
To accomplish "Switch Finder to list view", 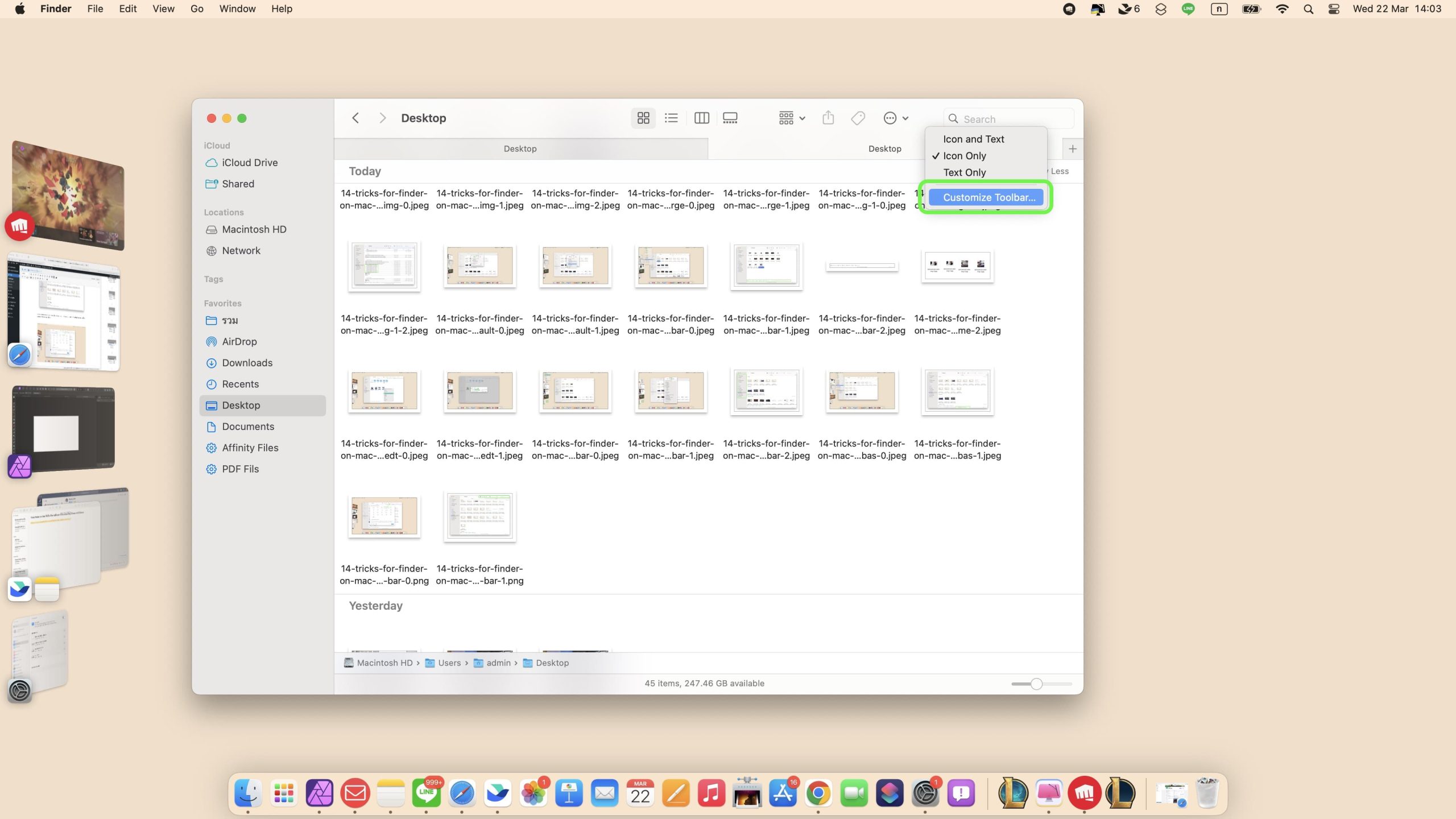I will [x=671, y=118].
